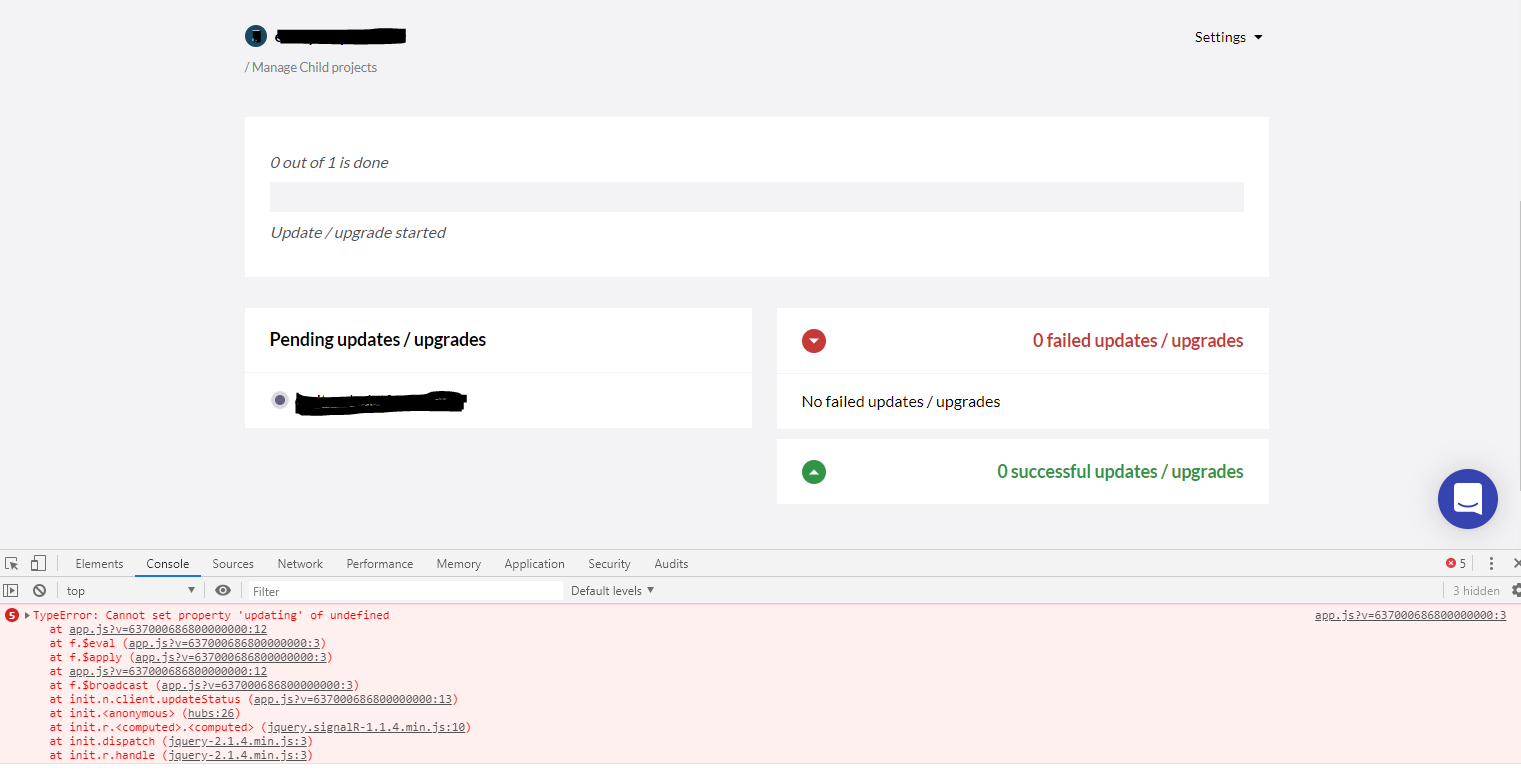The height and width of the screenshot is (770, 1521).
Task: Click the execution context selector icon
Action: pyautogui.click(x=11, y=590)
